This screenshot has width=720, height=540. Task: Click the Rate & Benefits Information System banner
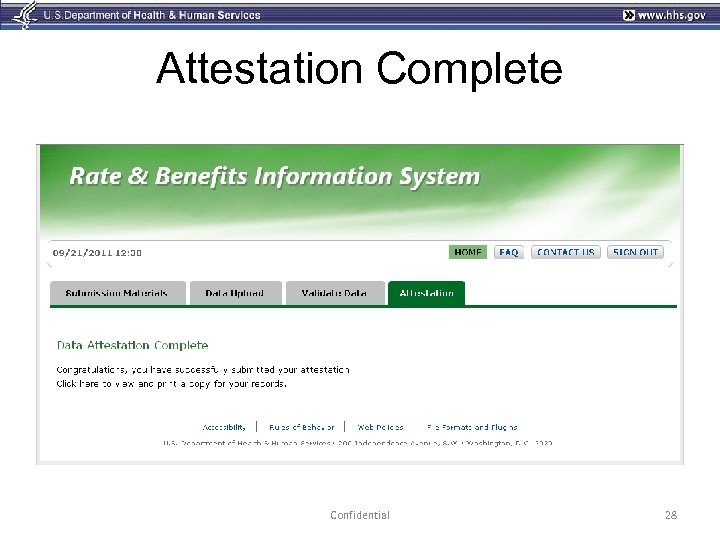275,176
